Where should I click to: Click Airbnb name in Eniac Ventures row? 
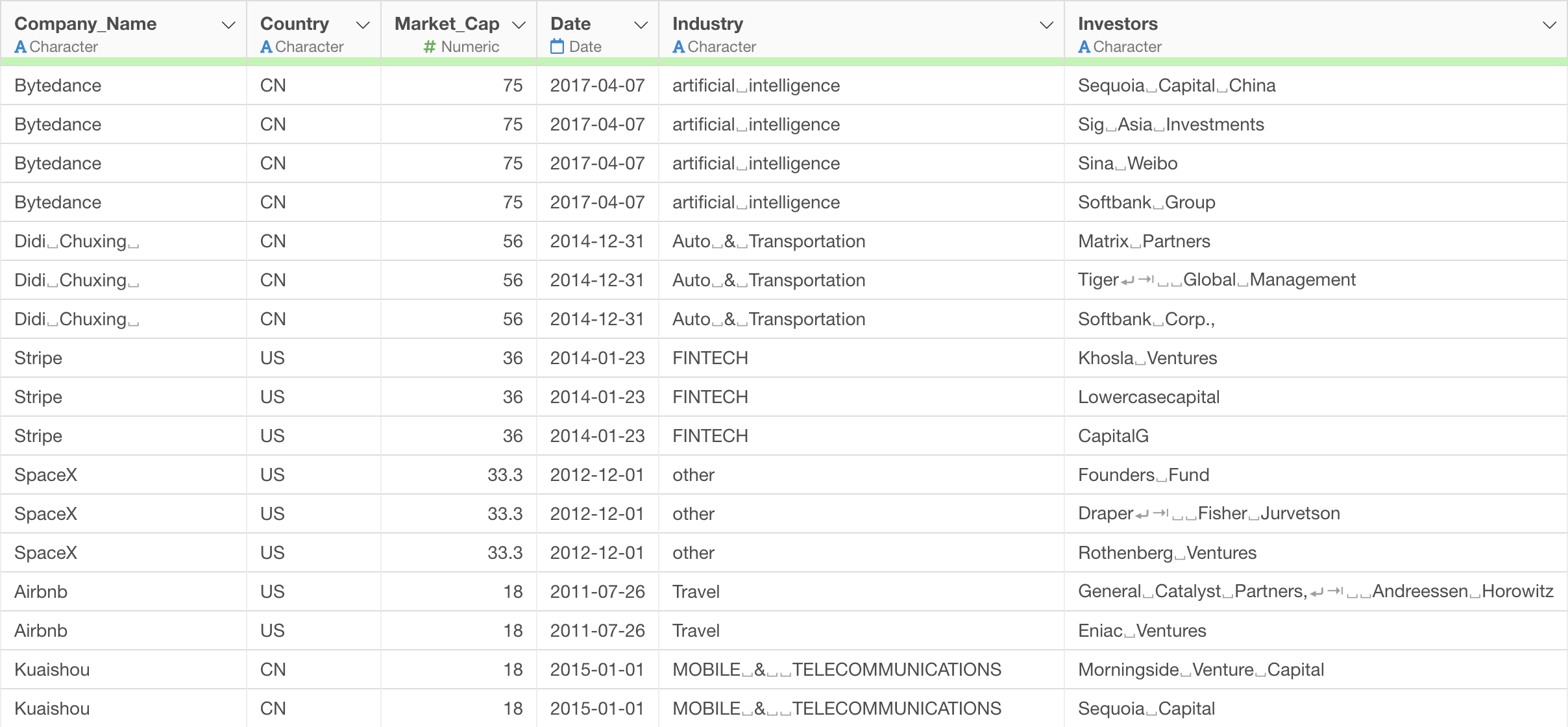41,631
